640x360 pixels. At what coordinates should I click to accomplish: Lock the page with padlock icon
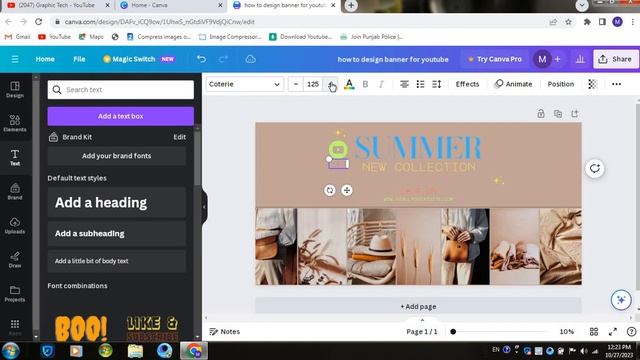click(x=541, y=114)
